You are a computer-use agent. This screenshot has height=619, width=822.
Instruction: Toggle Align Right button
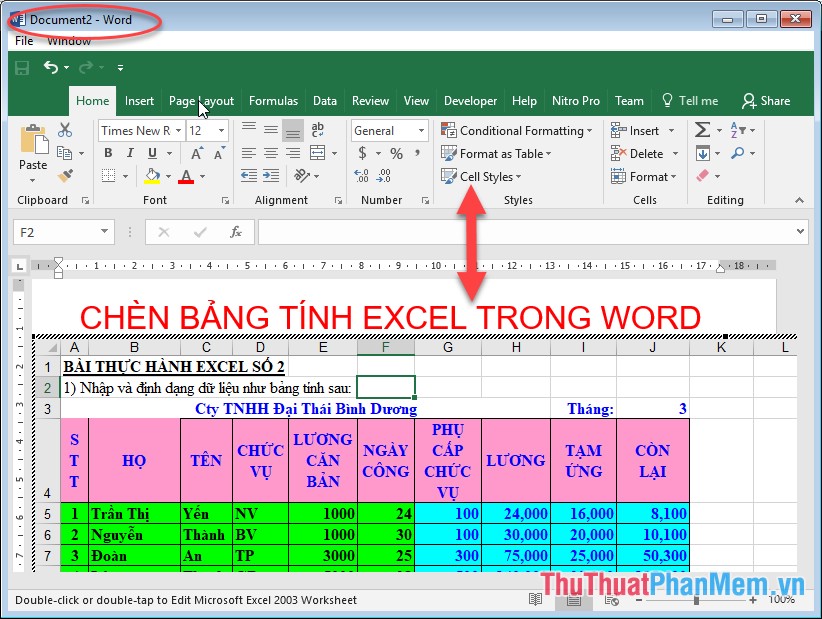(293, 153)
